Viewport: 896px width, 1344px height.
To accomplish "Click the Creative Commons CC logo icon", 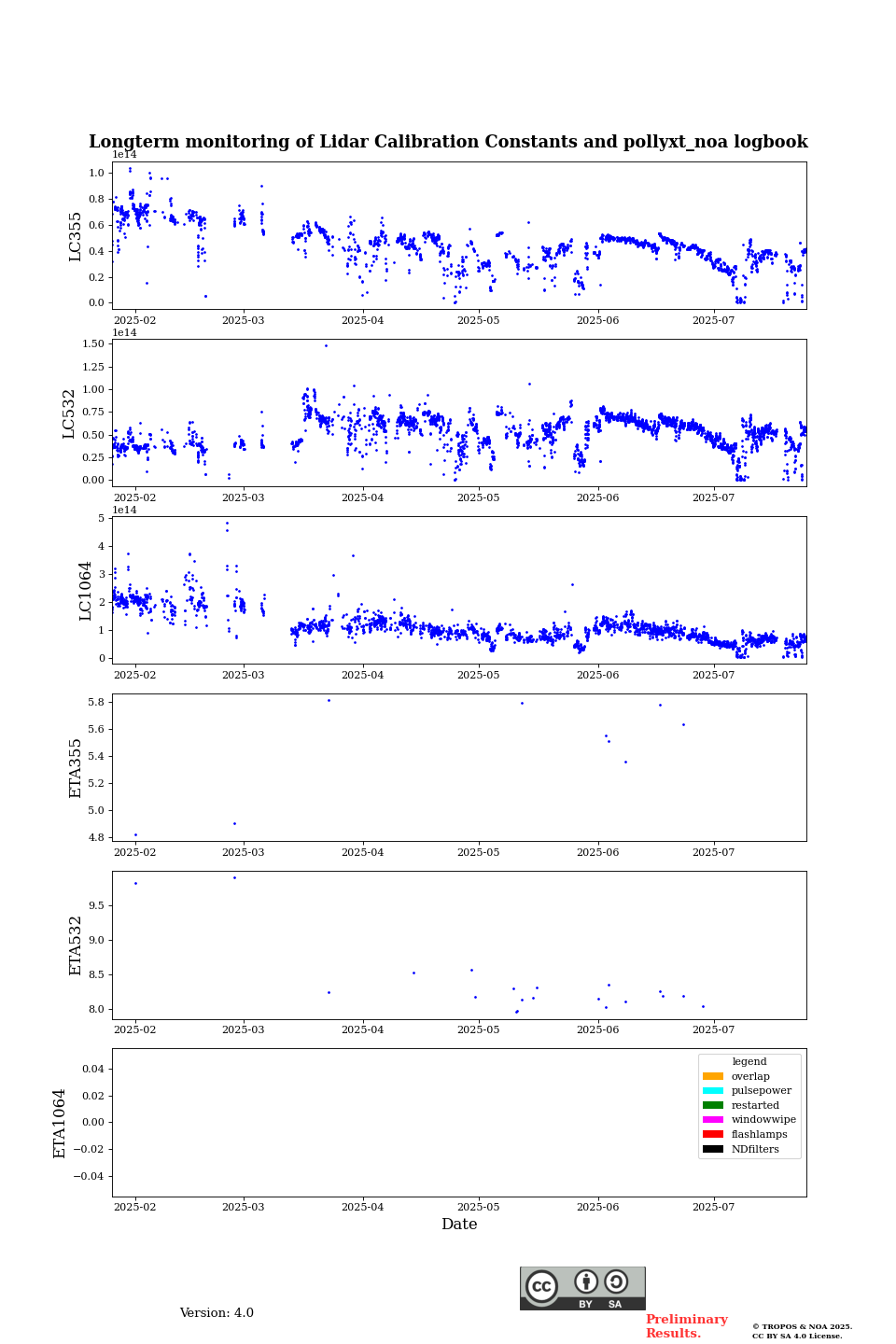I will (x=541, y=1286).
